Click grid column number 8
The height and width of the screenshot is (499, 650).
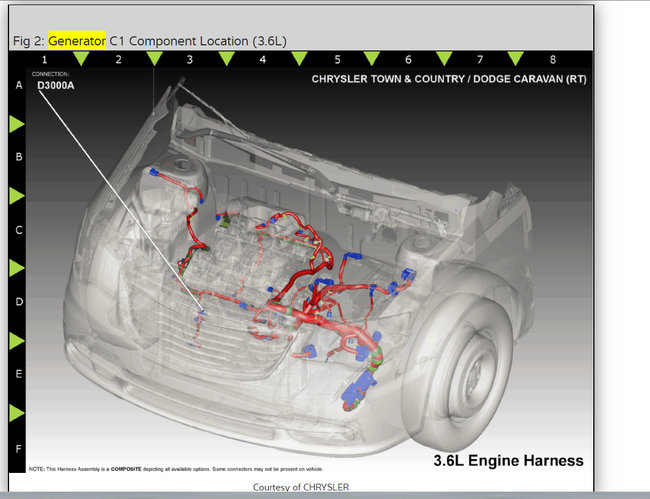(x=553, y=60)
